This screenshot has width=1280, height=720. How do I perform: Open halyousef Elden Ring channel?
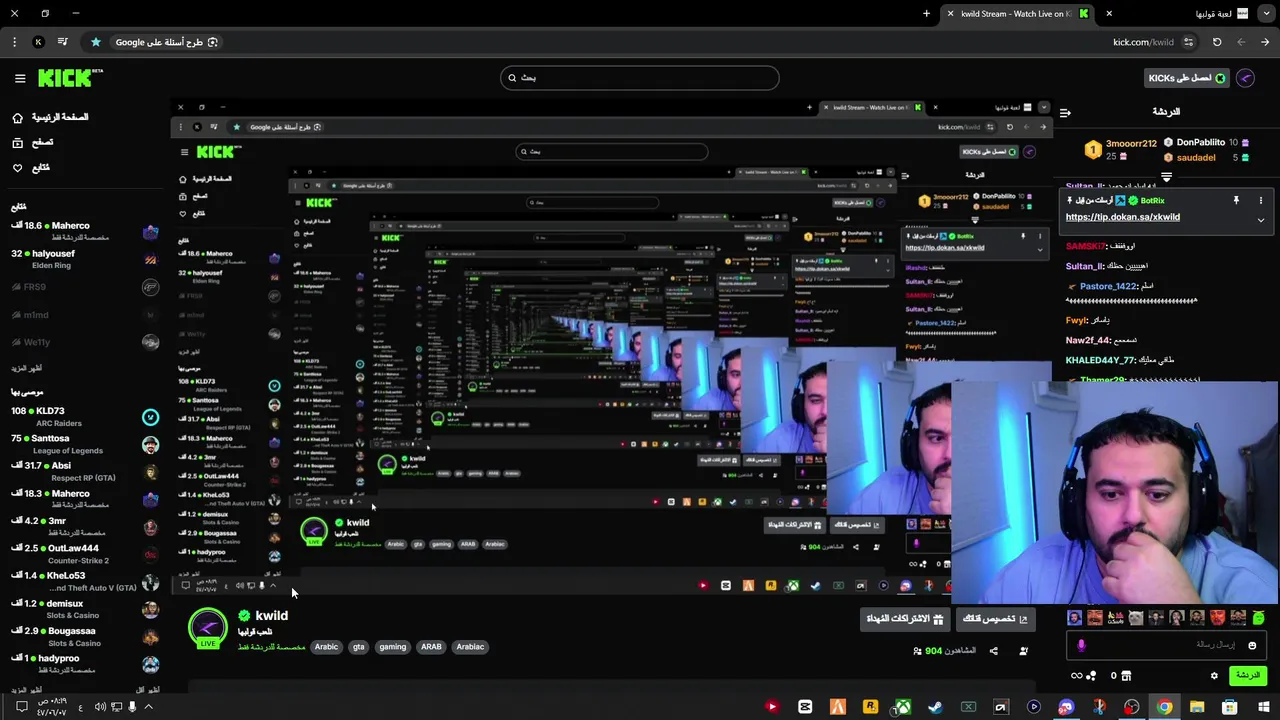85,259
